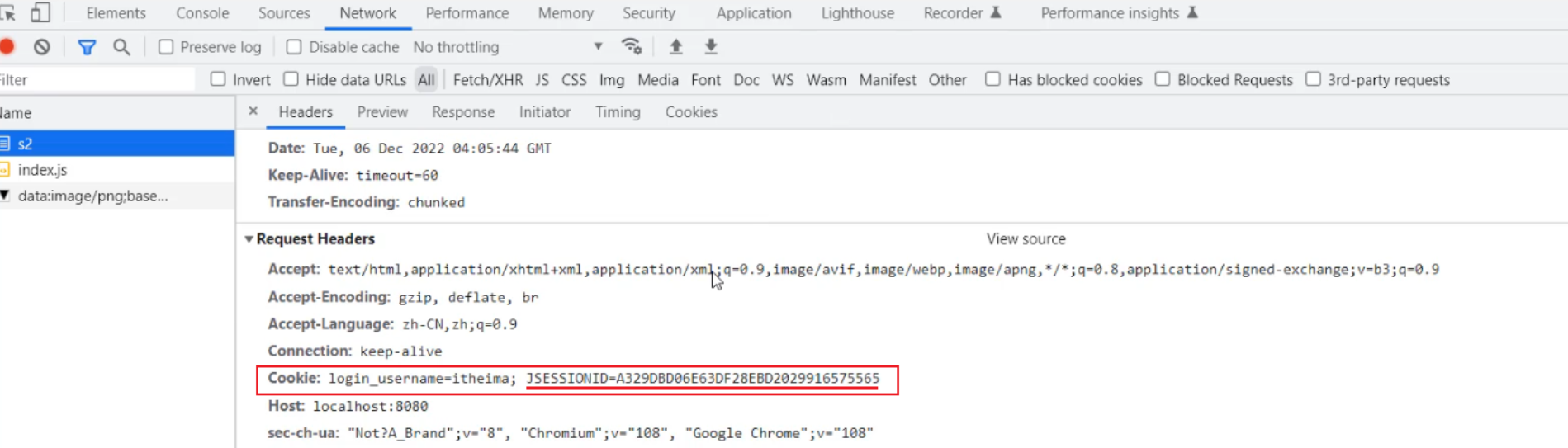
Task: Open the Response sub-tab
Action: click(463, 112)
